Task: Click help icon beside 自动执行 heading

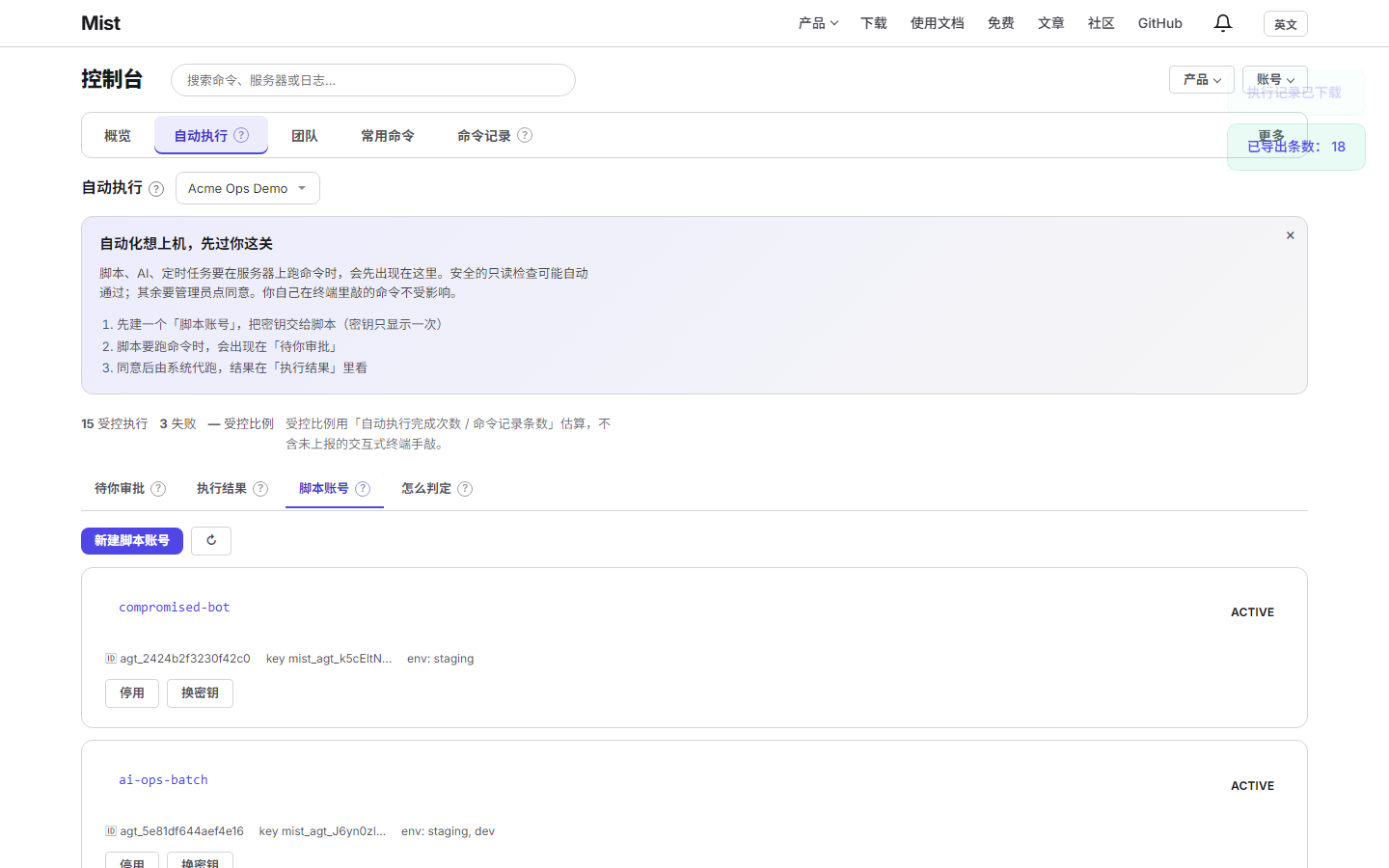Action: click(156, 189)
